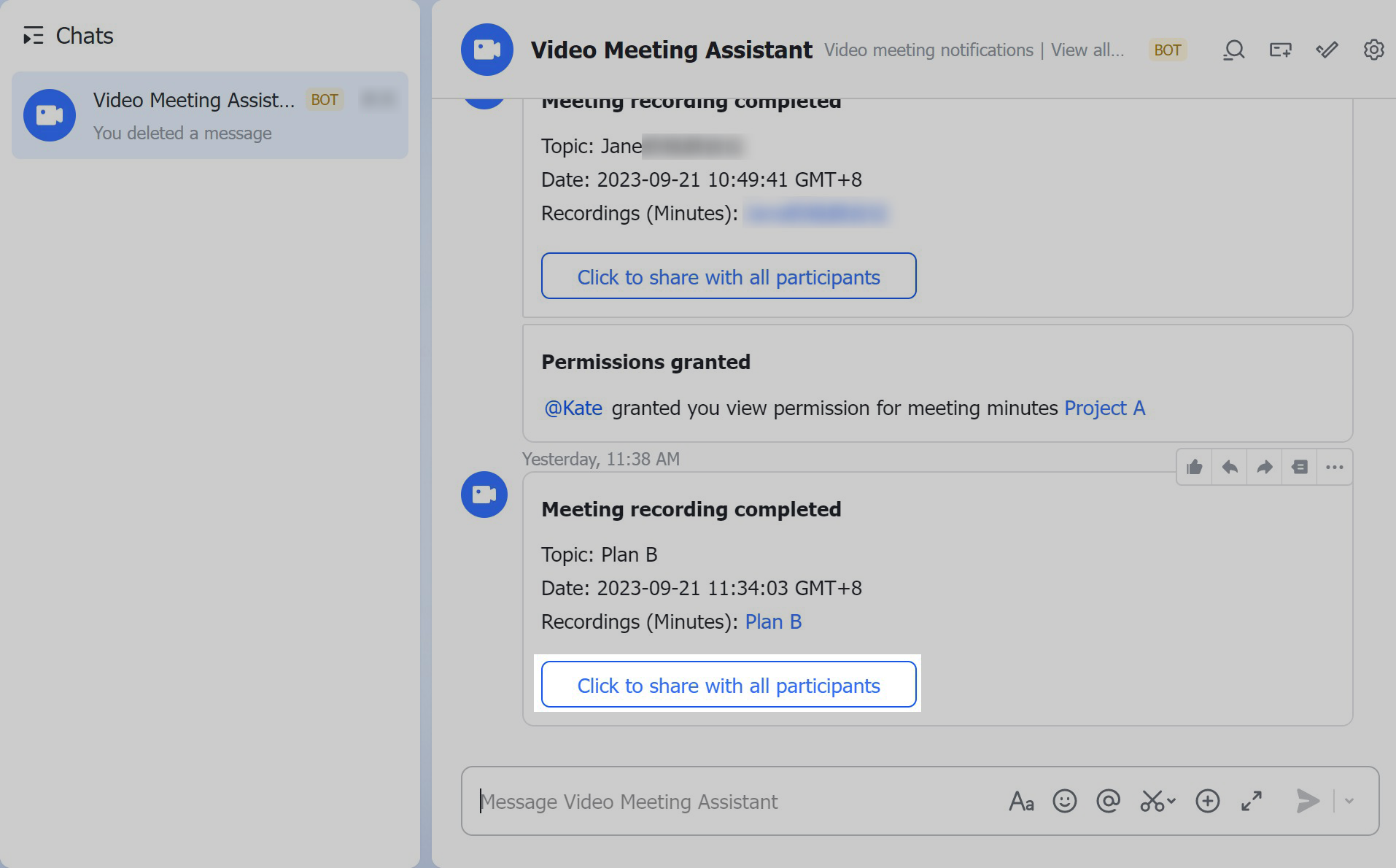Click the 'Chats' sidebar heading
The width and height of the screenshot is (1396, 868).
(85, 36)
